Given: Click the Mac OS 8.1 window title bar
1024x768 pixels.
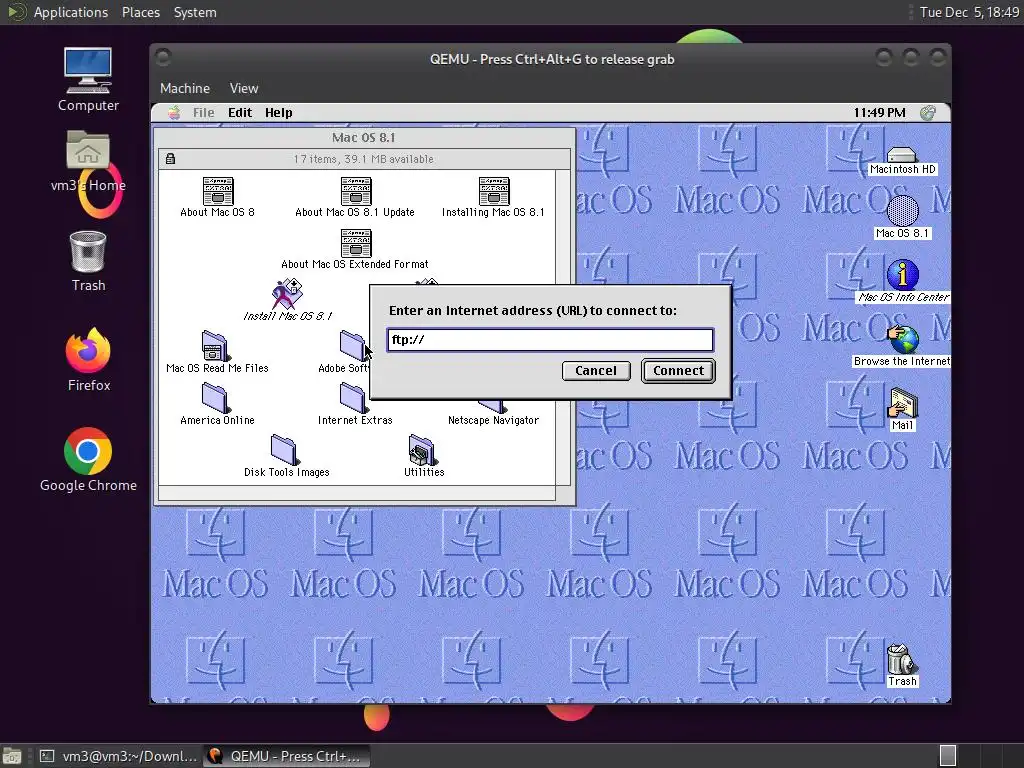Looking at the screenshot, I should [x=364, y=137].
